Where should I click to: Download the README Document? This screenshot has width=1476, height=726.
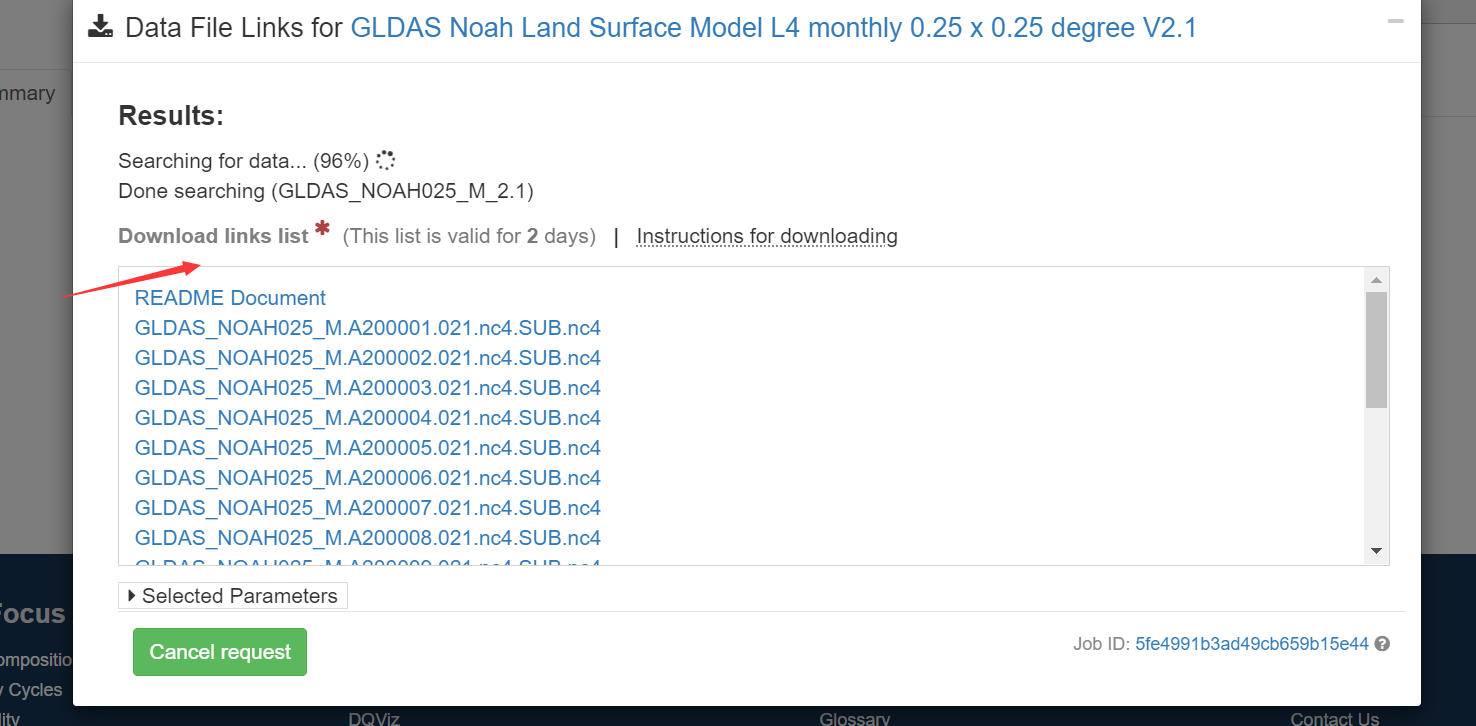229,297
